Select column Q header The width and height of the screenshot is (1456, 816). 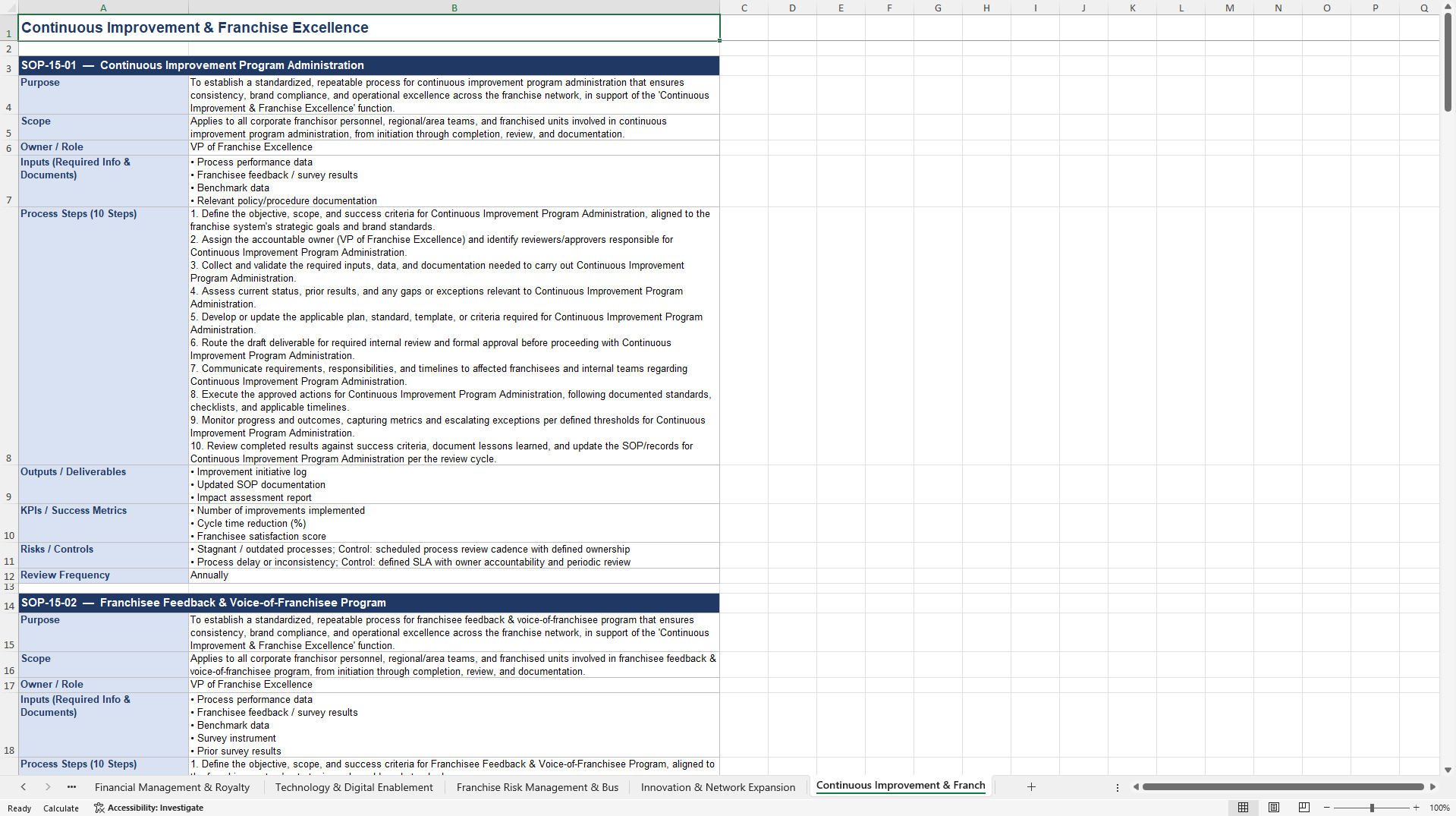pyautogui.click(x=1423, y=8)
